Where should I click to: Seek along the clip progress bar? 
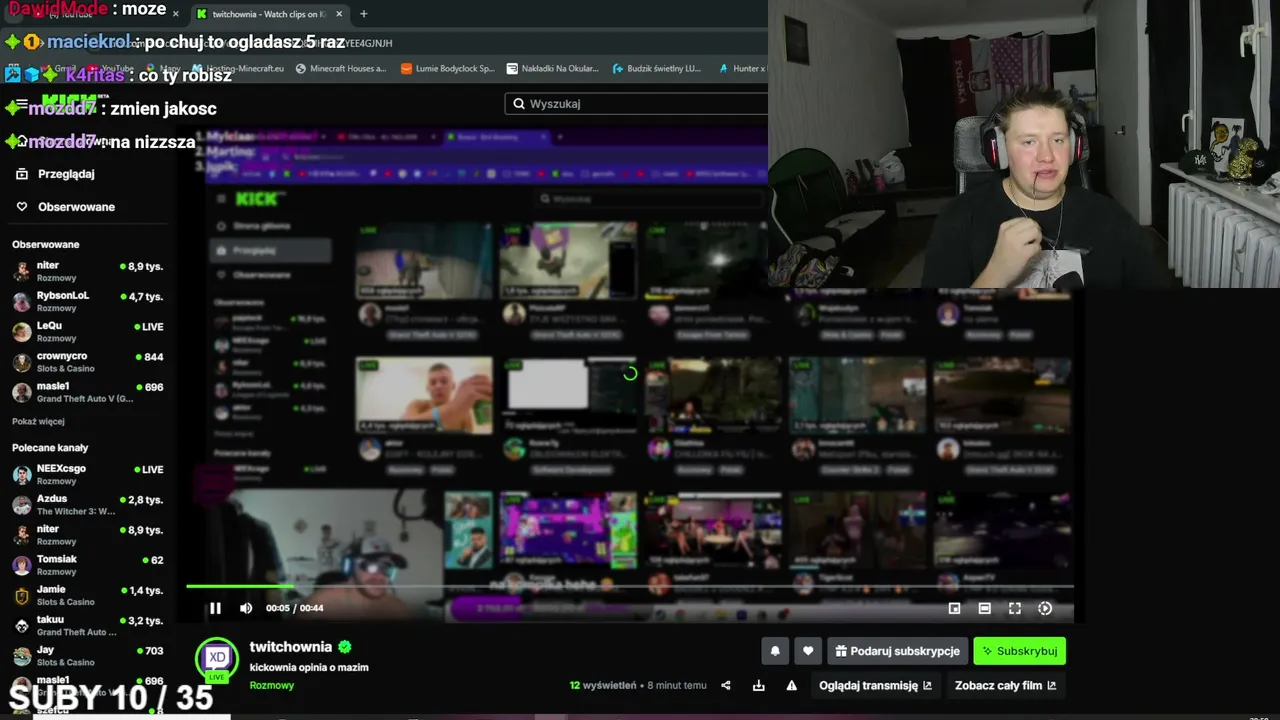(x=630, y=587)
